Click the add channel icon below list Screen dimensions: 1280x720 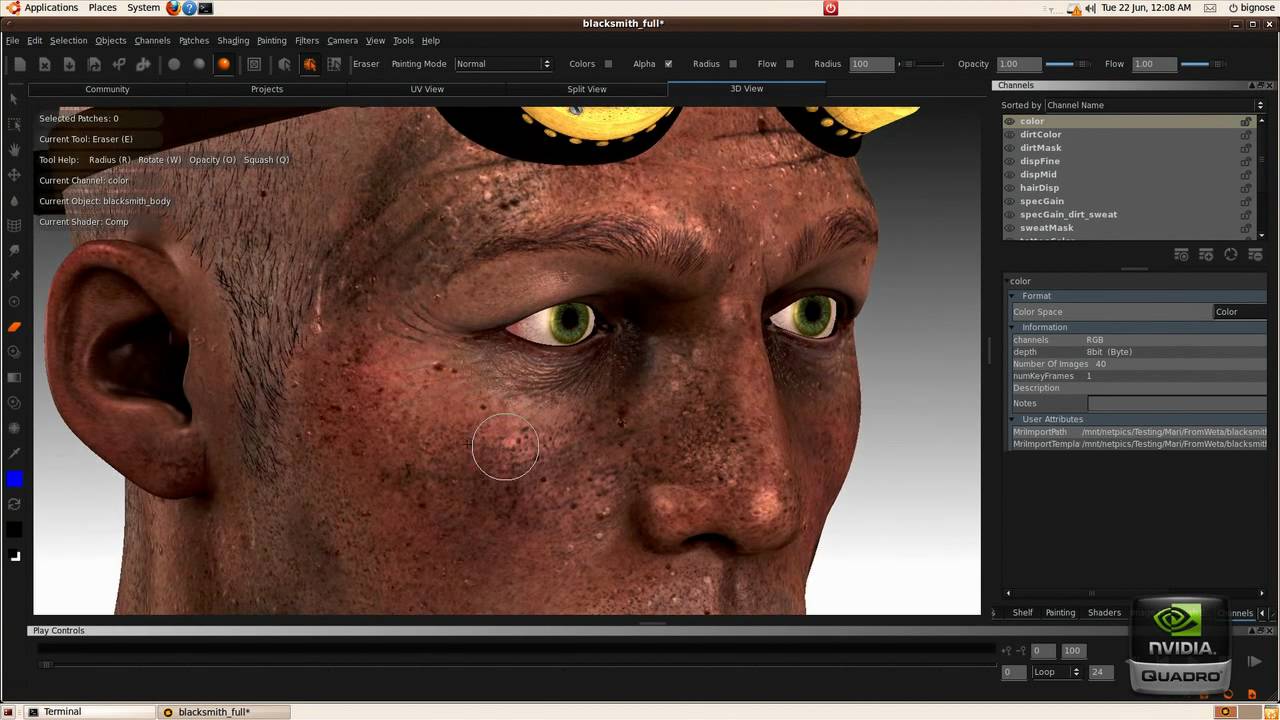[x=1206, y=256]
